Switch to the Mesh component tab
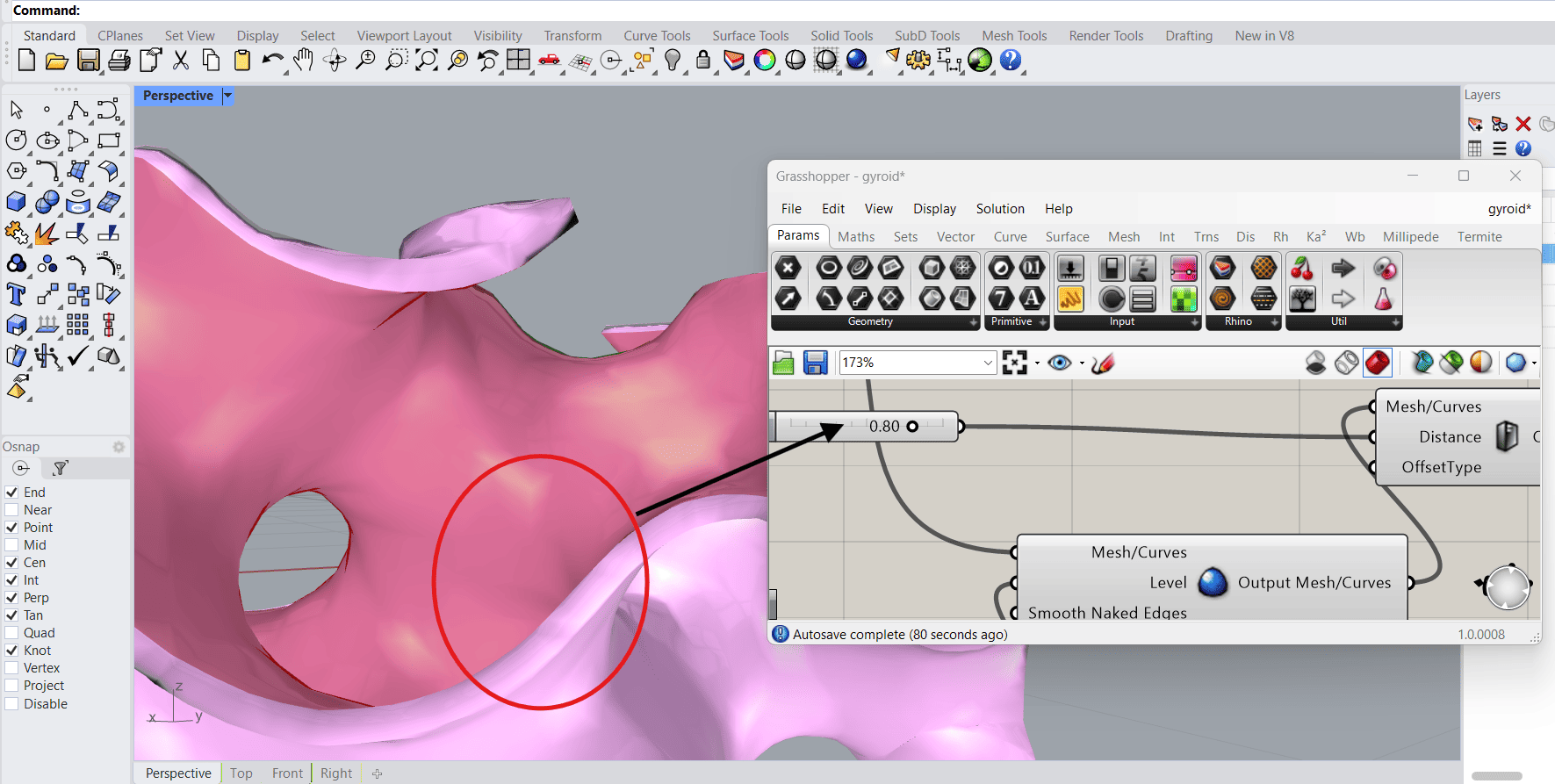The image size is (1555, 784). [x=1123, y=237]
